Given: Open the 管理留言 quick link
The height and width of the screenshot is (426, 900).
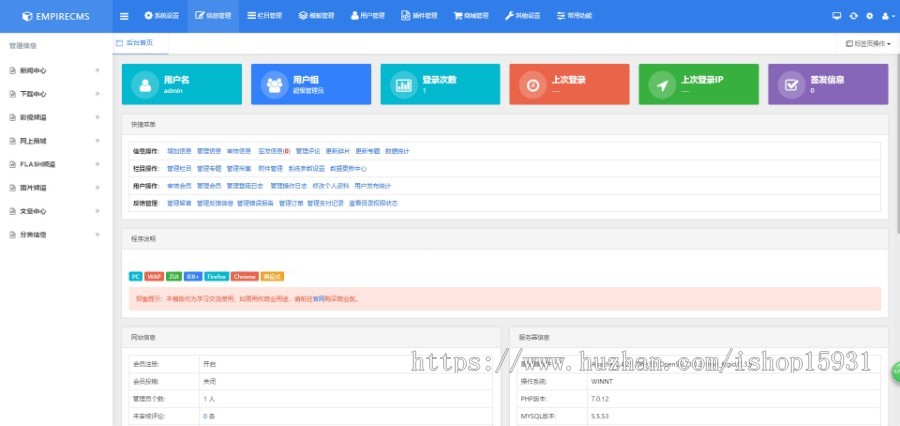Looking at the screenshot, I should click(x=179, y=203).
